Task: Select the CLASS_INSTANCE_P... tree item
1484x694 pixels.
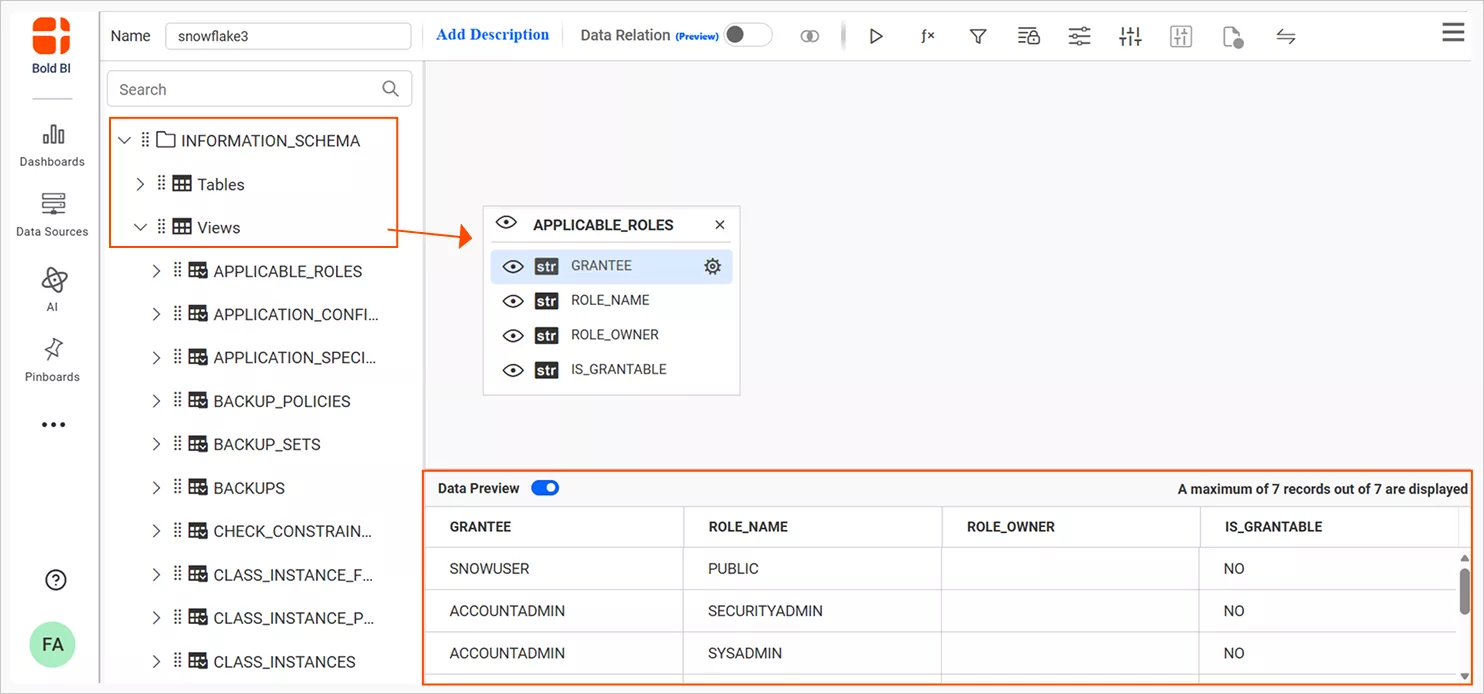Action: tap(295, 618)
